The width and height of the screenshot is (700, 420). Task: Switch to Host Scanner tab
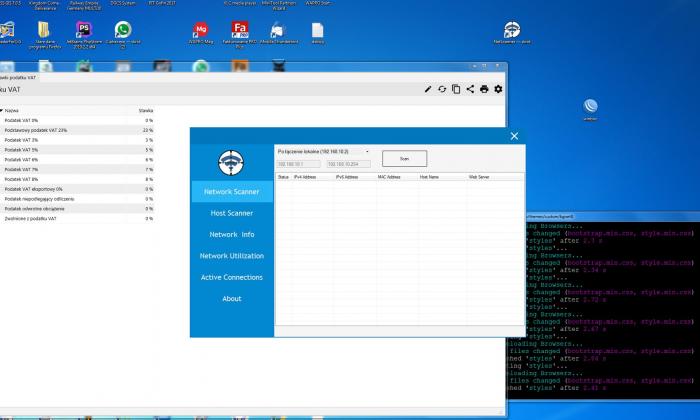231,213
